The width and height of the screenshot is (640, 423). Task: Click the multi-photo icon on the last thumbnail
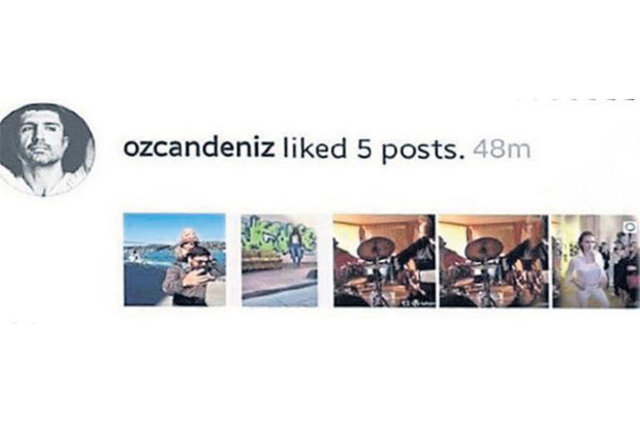[x=631, y=226]
